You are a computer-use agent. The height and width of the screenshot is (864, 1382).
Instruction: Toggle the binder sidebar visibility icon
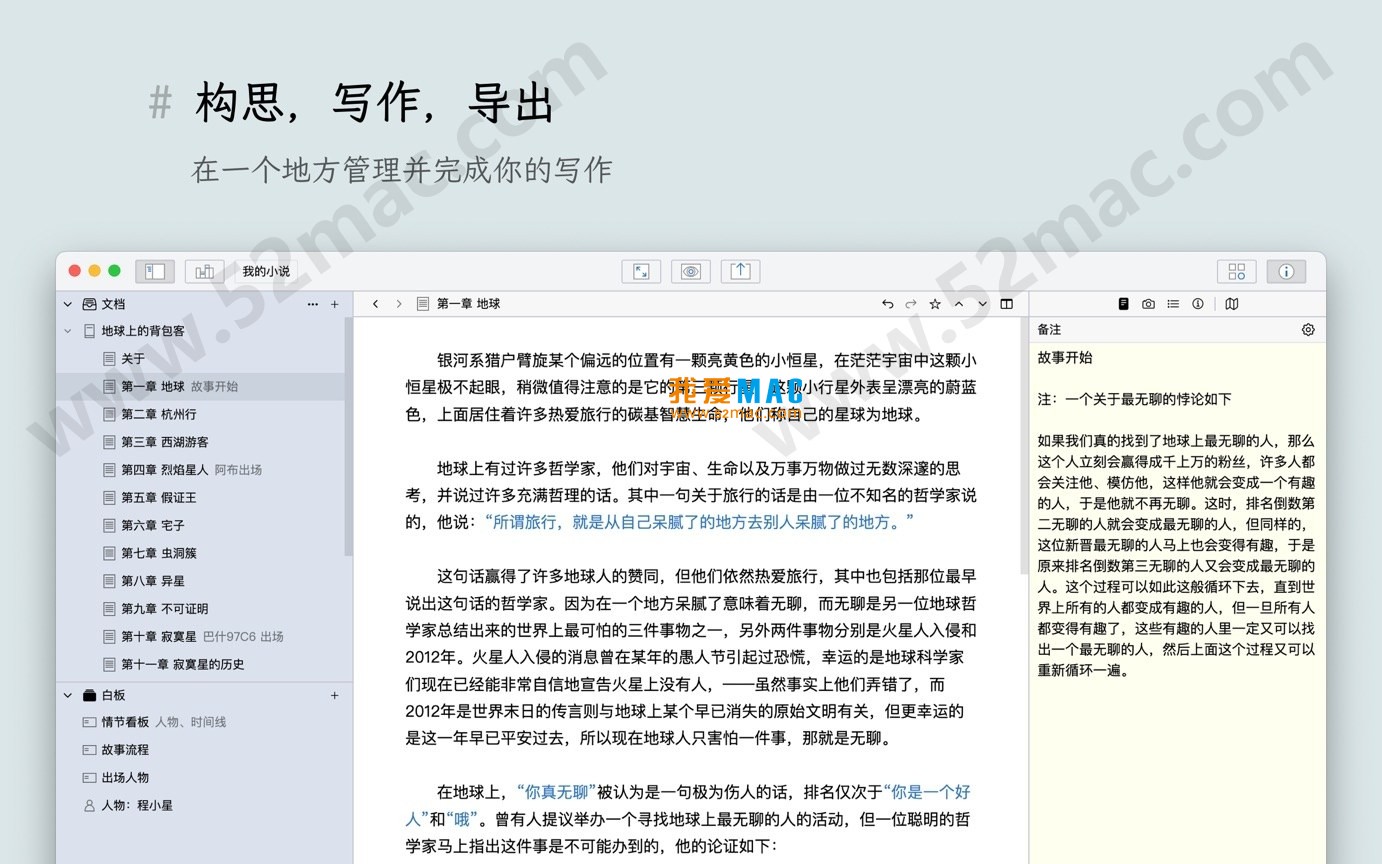click(154, 271)
